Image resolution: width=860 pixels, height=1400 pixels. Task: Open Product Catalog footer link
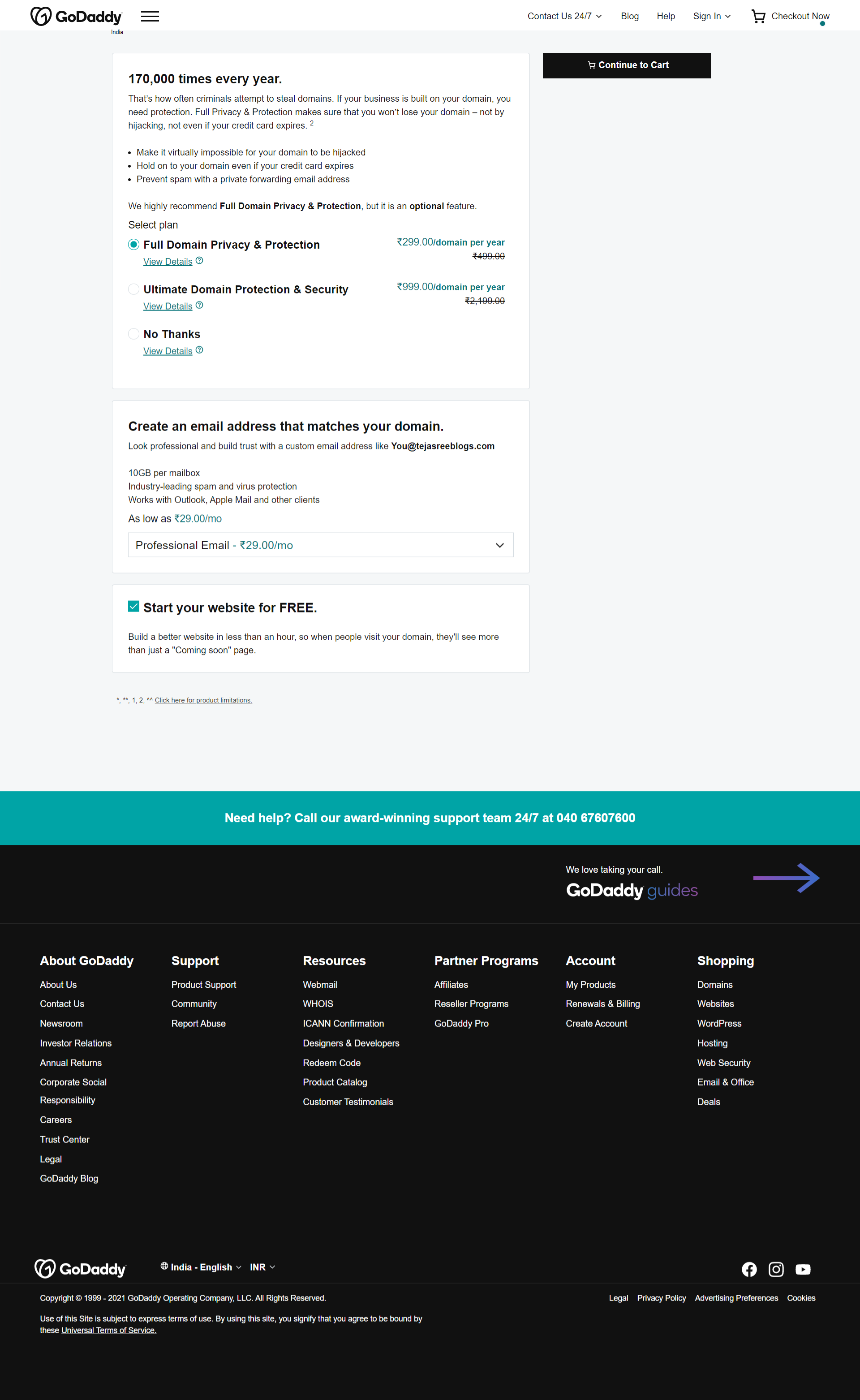pos(335,1082)
